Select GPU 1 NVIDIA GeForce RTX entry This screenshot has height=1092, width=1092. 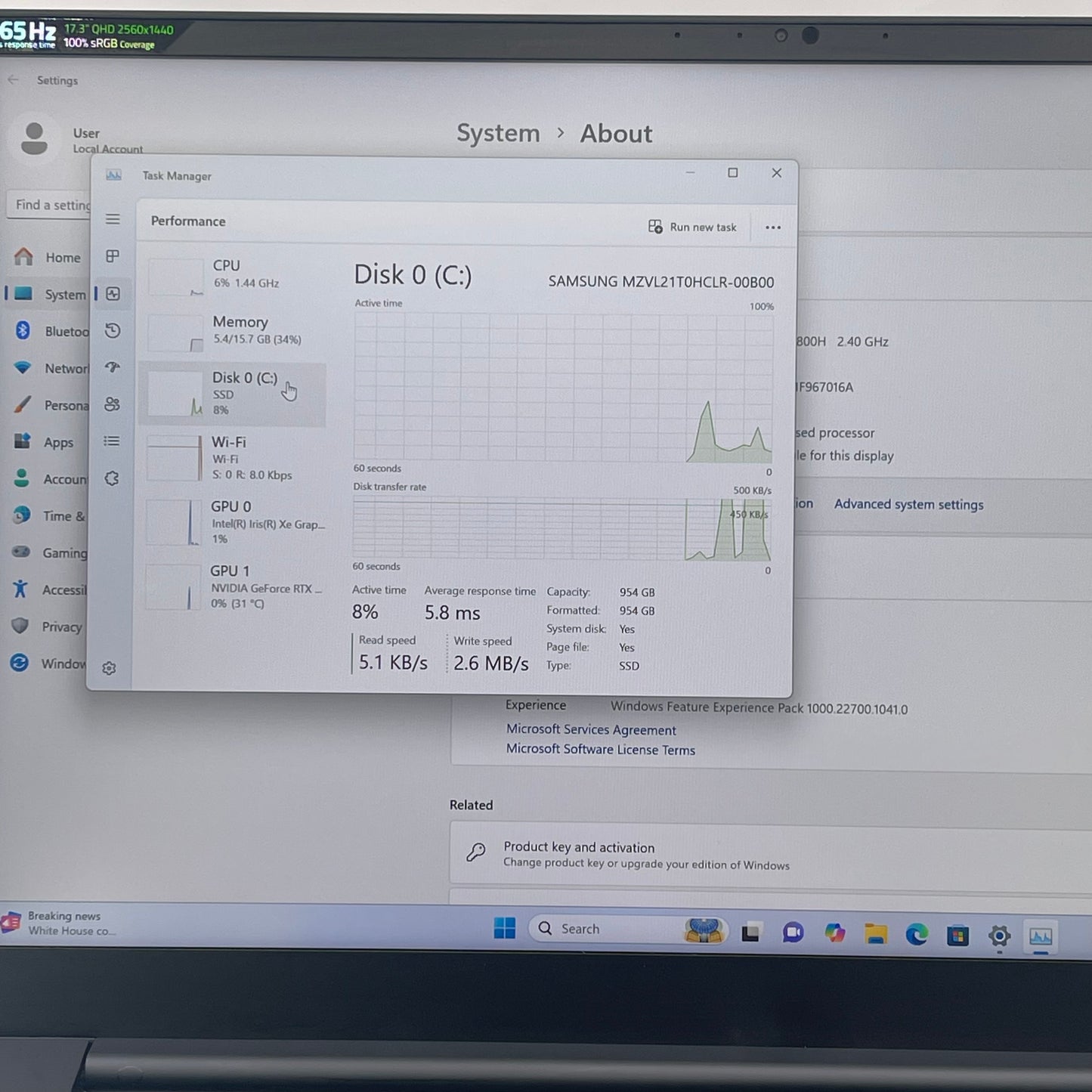(x=233, y=586)
